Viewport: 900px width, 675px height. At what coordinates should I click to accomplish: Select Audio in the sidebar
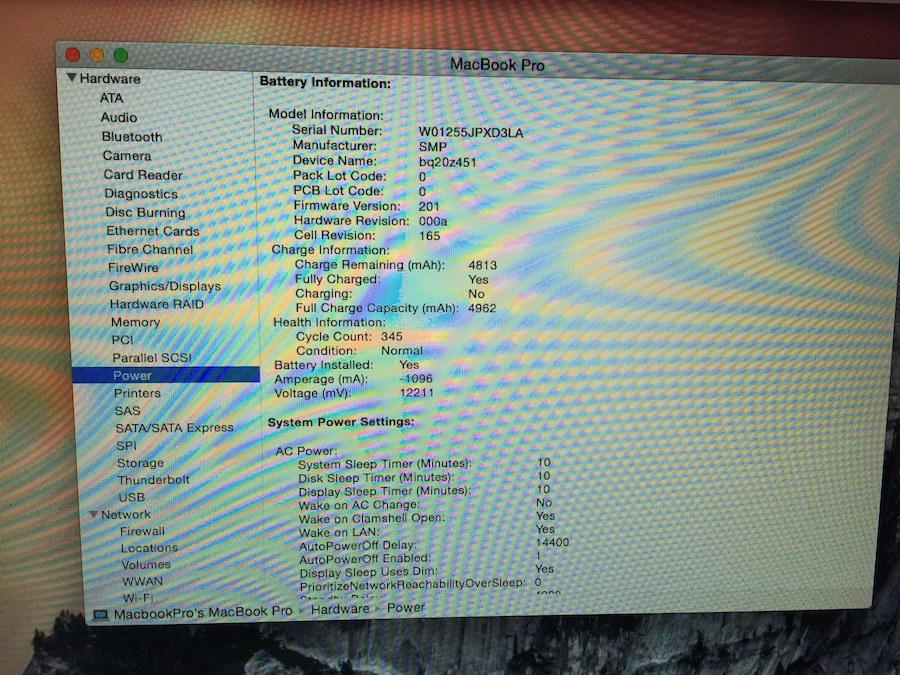tap(119, 117)
